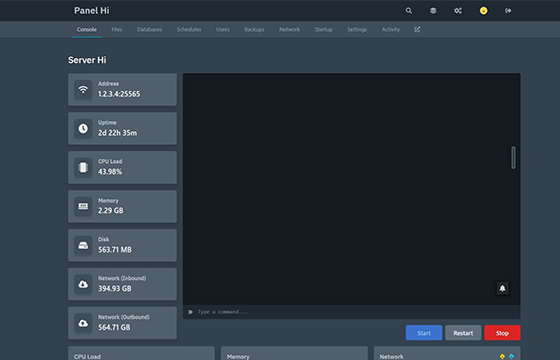Open the search icon in header
The height and width of the screenshot is (360, 560).
(x=409, y=11)
